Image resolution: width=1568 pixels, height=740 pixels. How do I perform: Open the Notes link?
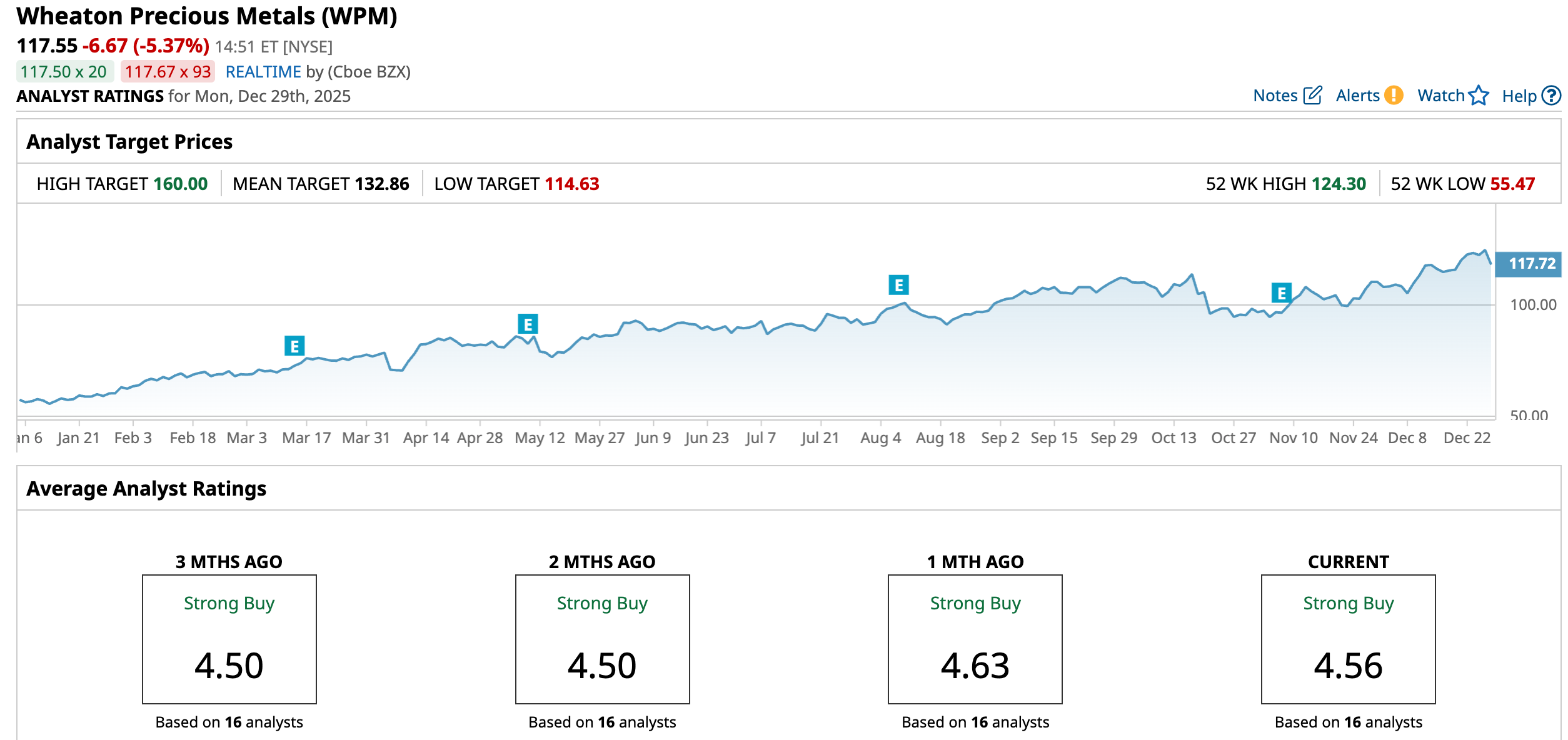1275,96
